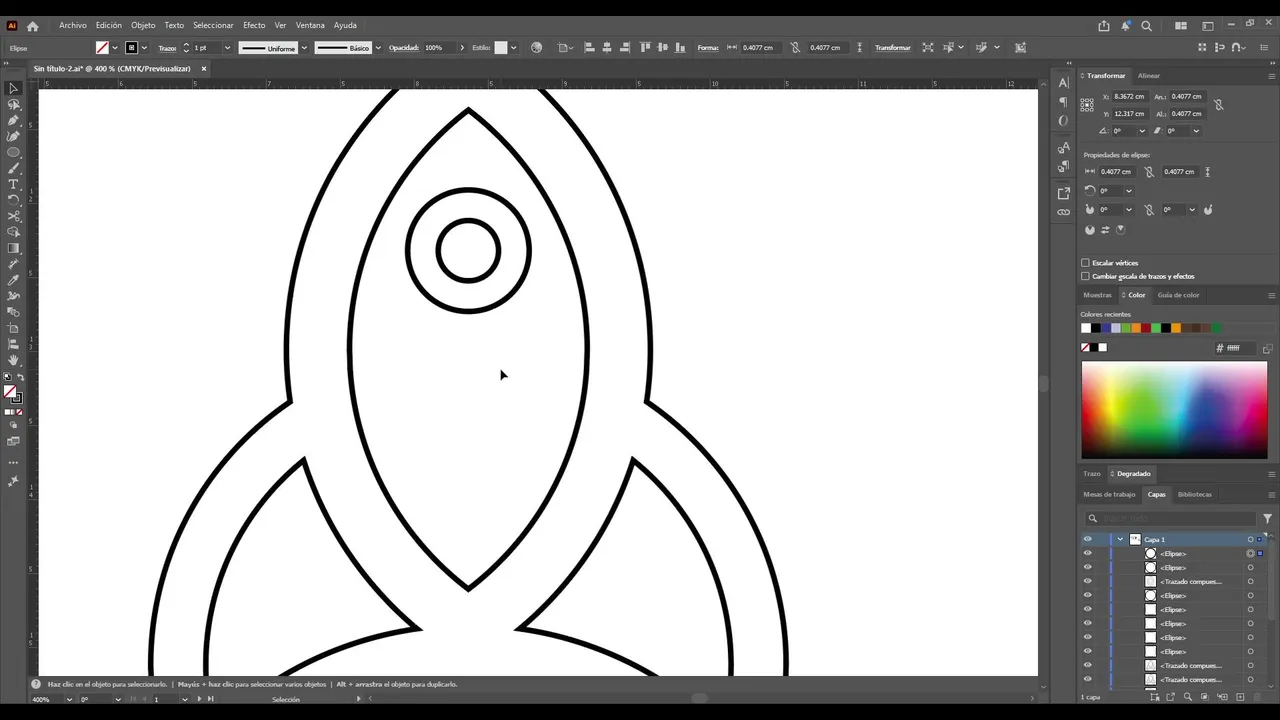Select the Ellipse tool in the toolbar
1280x720 pixels.
coord(13,152)
